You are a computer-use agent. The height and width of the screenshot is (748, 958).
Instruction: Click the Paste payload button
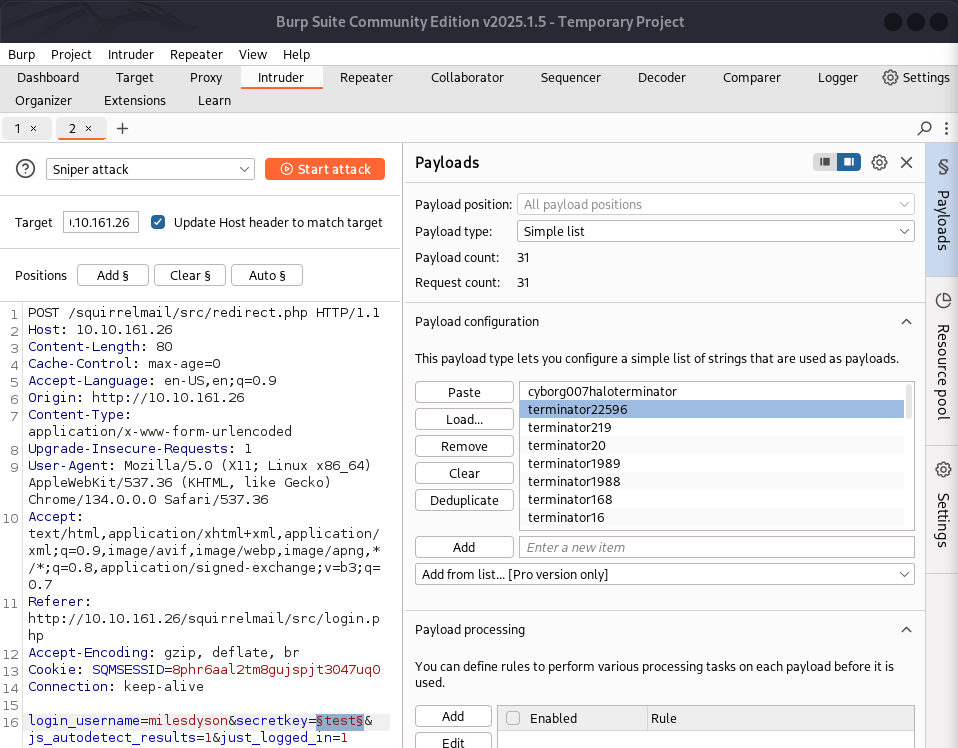(x=464, y=392)
